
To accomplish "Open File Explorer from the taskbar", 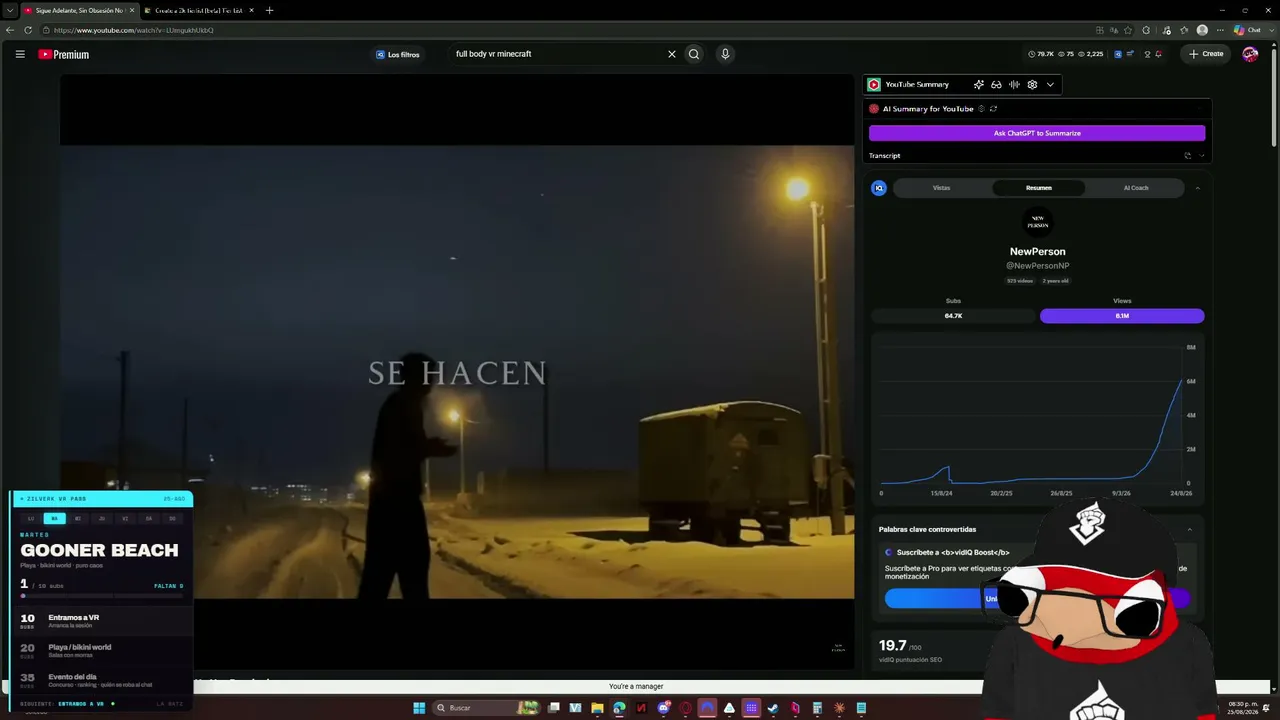I will pyautogui.click(x=597, y=708).
